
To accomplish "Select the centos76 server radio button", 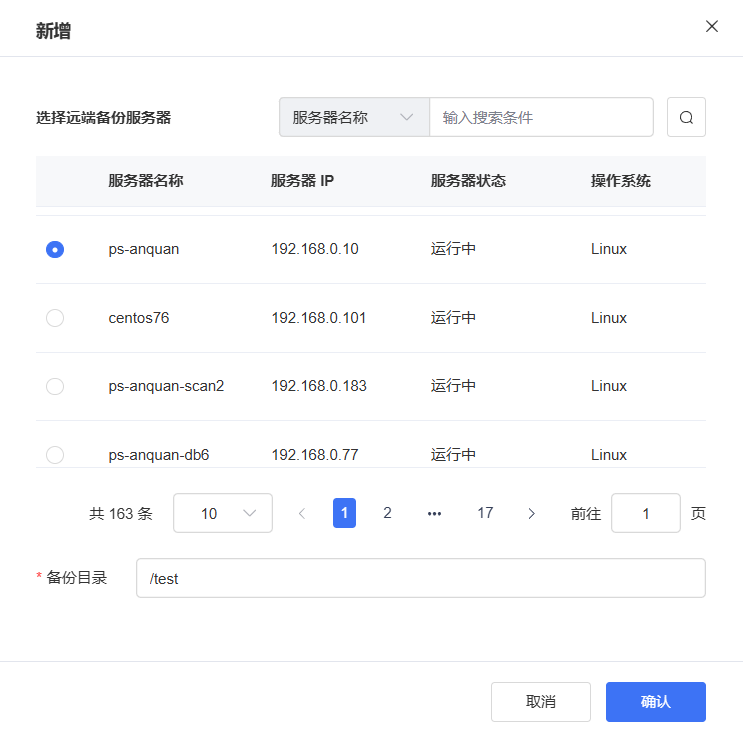I will pos(55,318).
